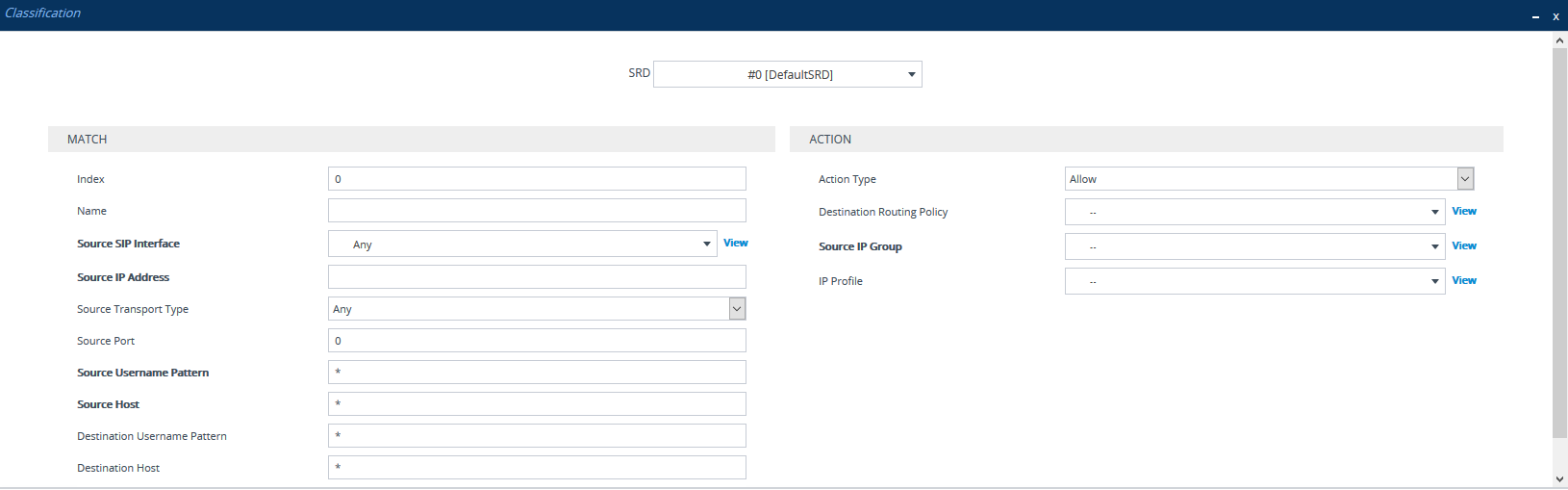Click the Source Host input field
The height and width of the screenshot is (490, 1568).
[x=536, y=404]
